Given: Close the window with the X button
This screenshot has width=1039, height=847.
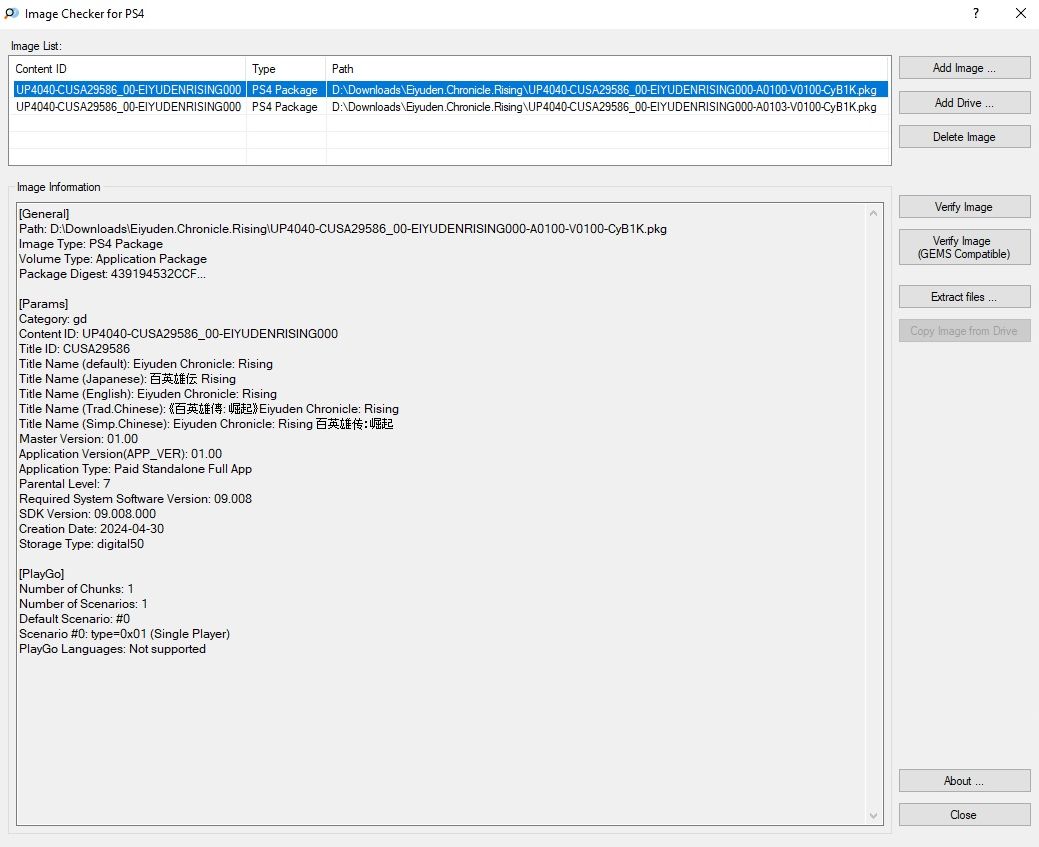Looking at the screenshot, I should pyautogui.click(x=1021, y=13).
